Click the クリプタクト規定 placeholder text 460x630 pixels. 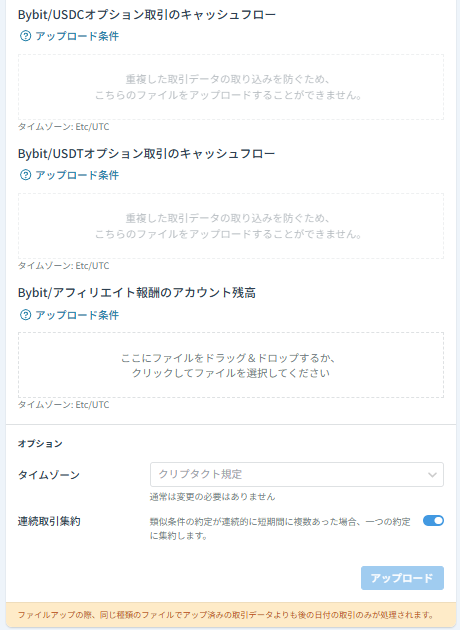pos(200,474)
